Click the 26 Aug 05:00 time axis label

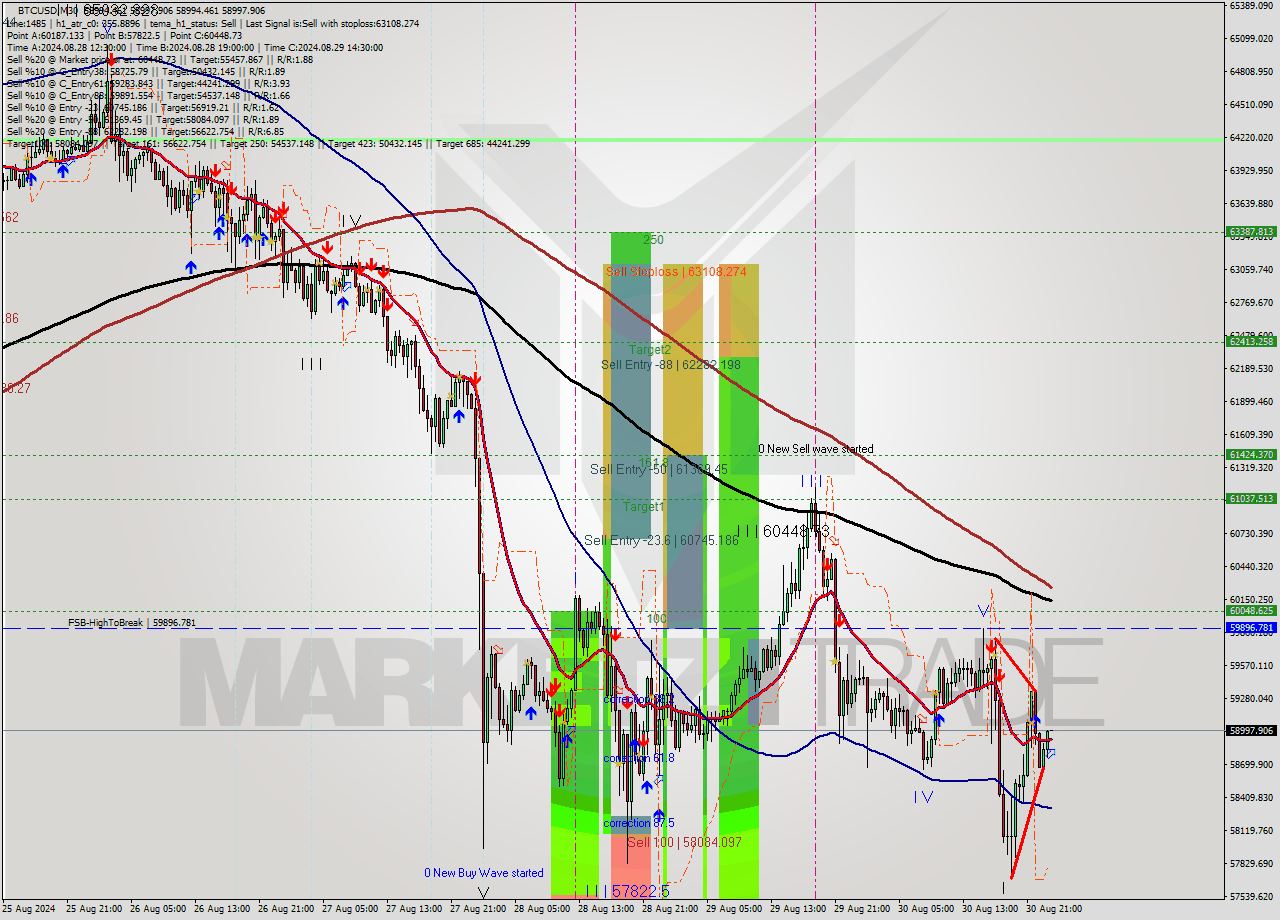click(158, 909)
